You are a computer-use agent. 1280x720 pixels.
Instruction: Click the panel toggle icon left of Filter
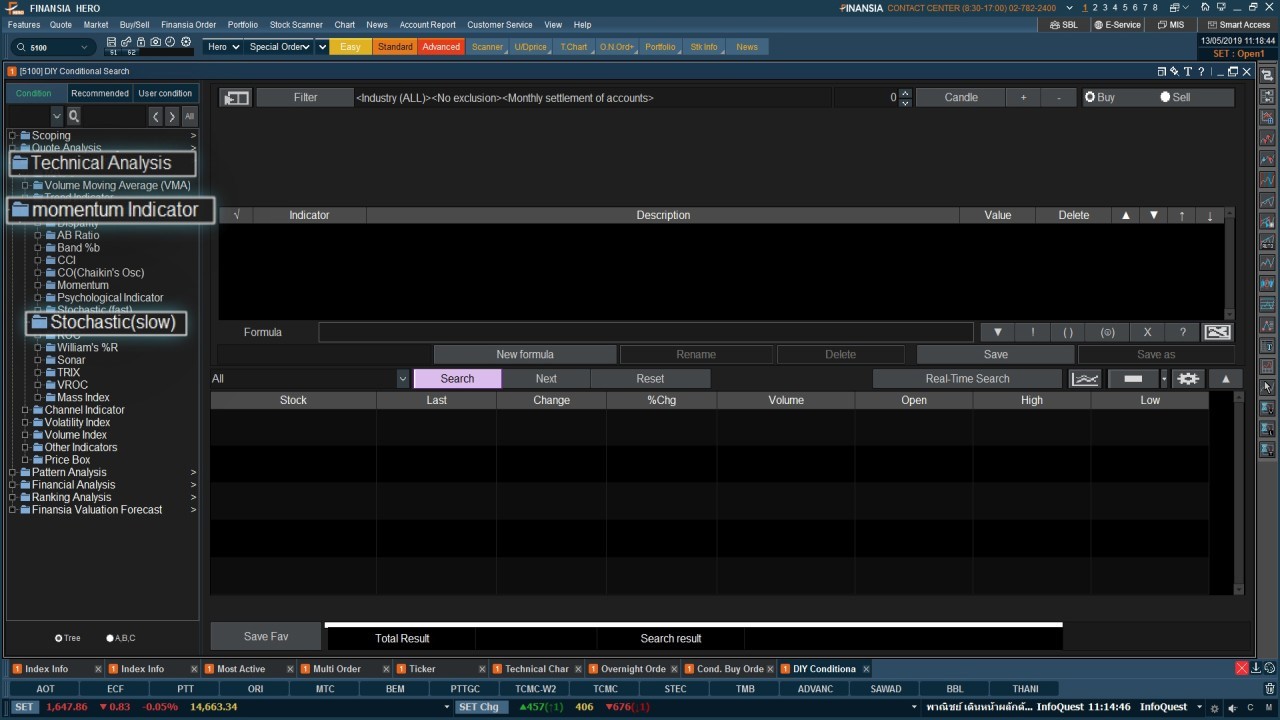pyautogui.click(x=236, y=98)
